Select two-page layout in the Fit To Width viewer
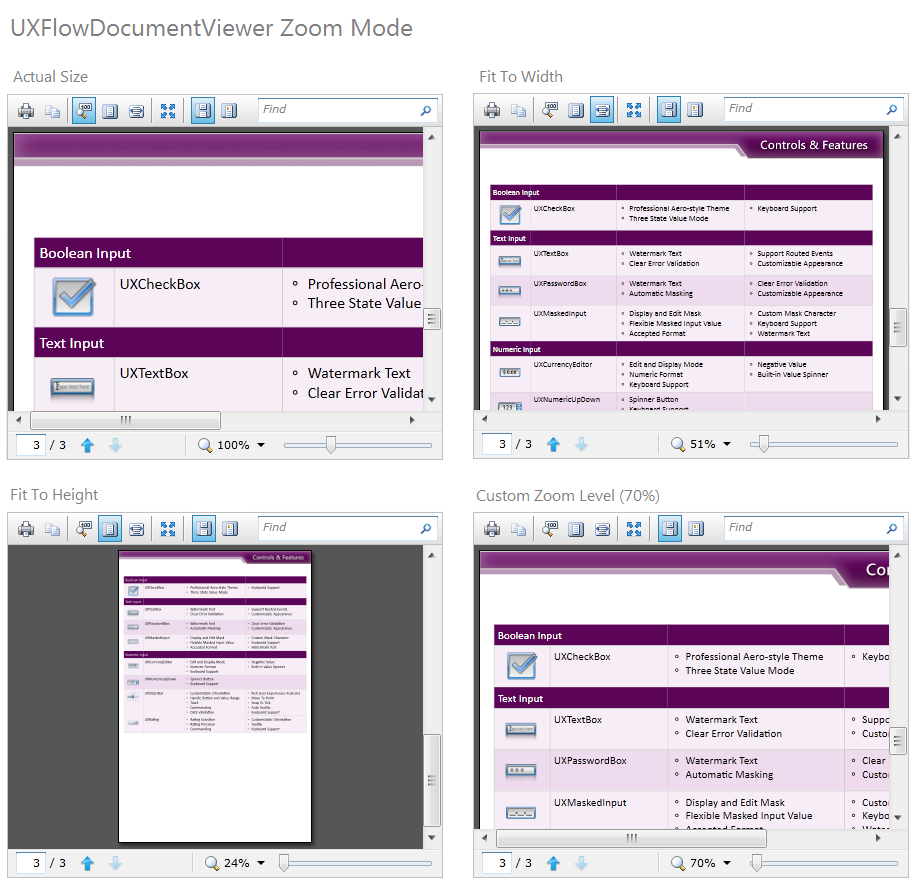The width and height of the screenshot is (914, 886). tap(695, 110)
